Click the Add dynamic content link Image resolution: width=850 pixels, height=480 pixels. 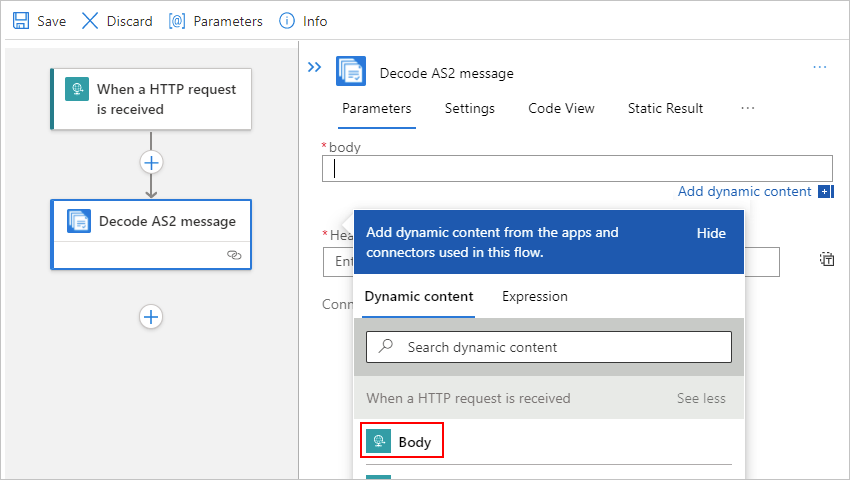[744, 192]
